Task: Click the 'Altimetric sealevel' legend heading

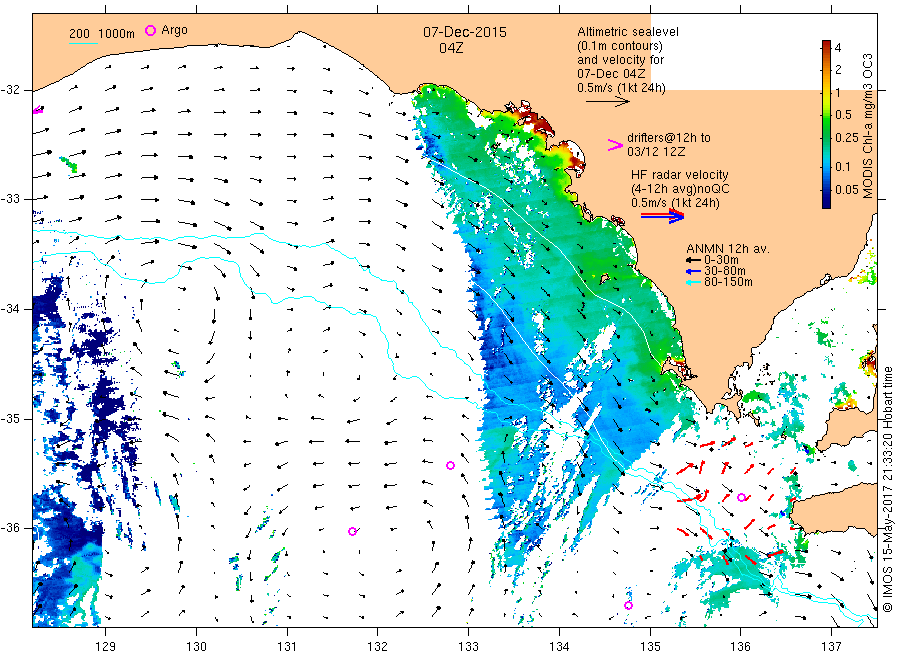Action: (x=628, y=32)
